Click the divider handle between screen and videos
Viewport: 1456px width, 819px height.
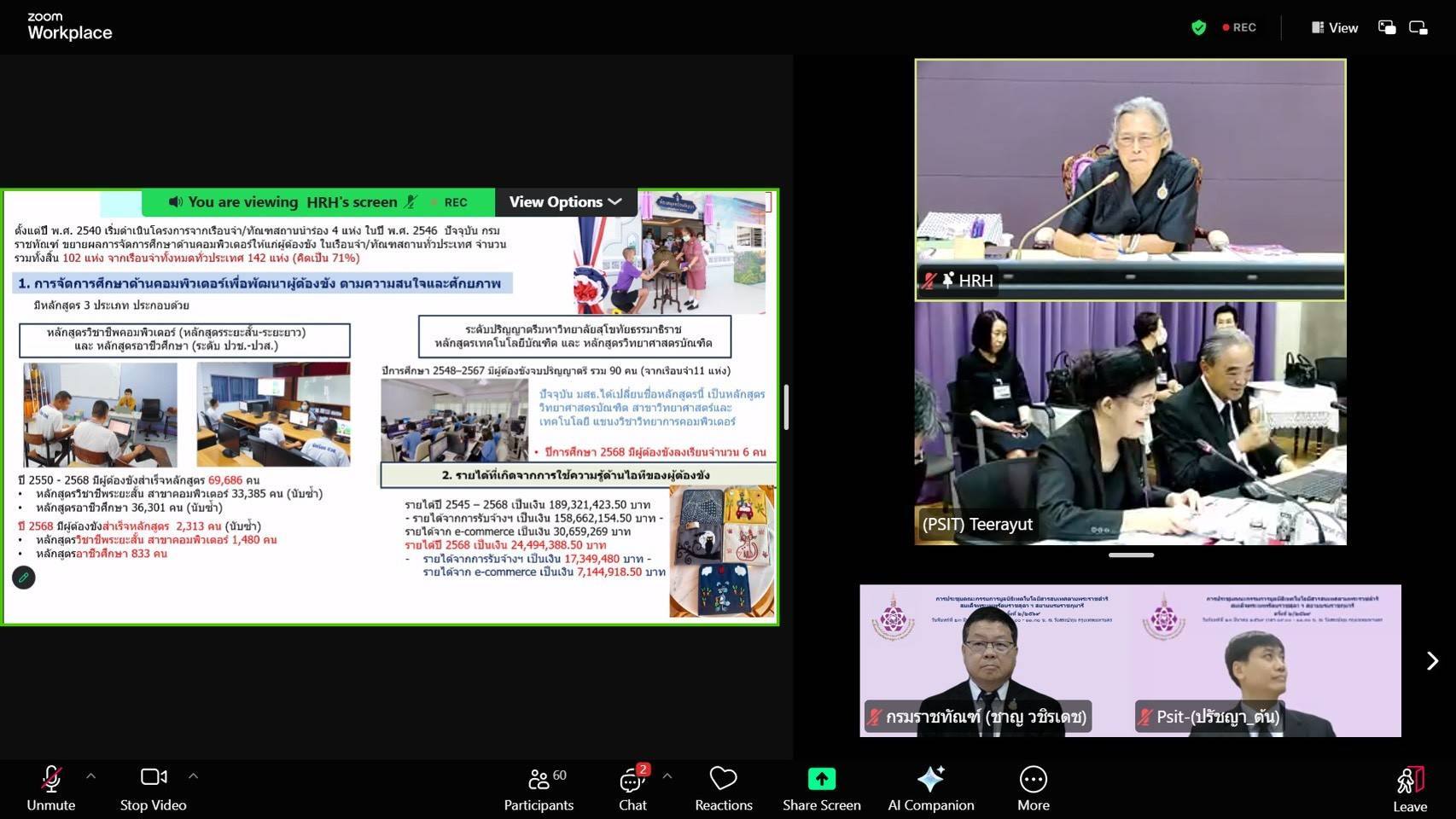[786, 407]
